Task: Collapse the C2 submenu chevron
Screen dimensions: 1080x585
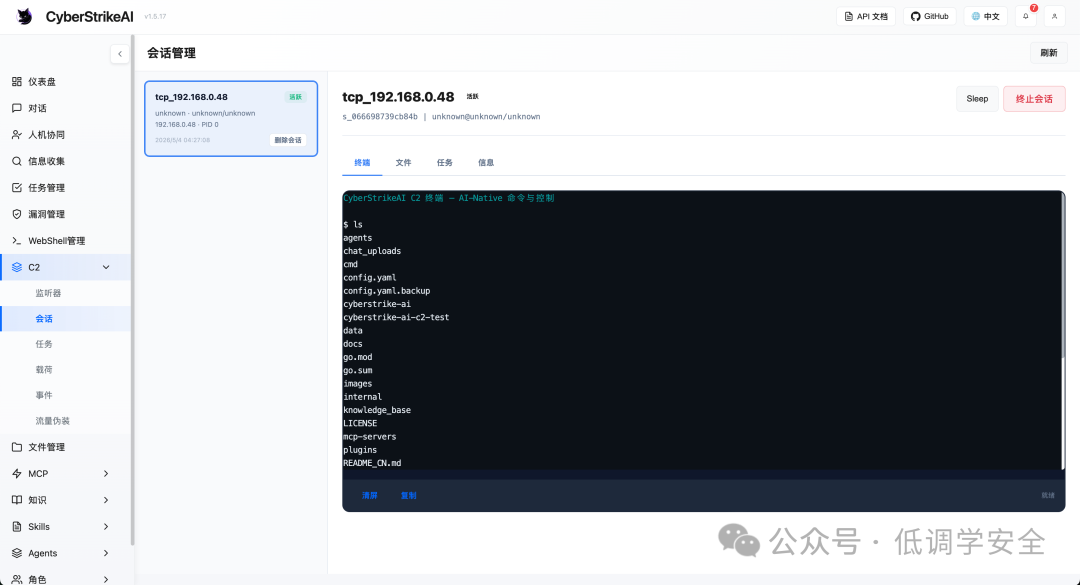Action: [x=106, y=267]
